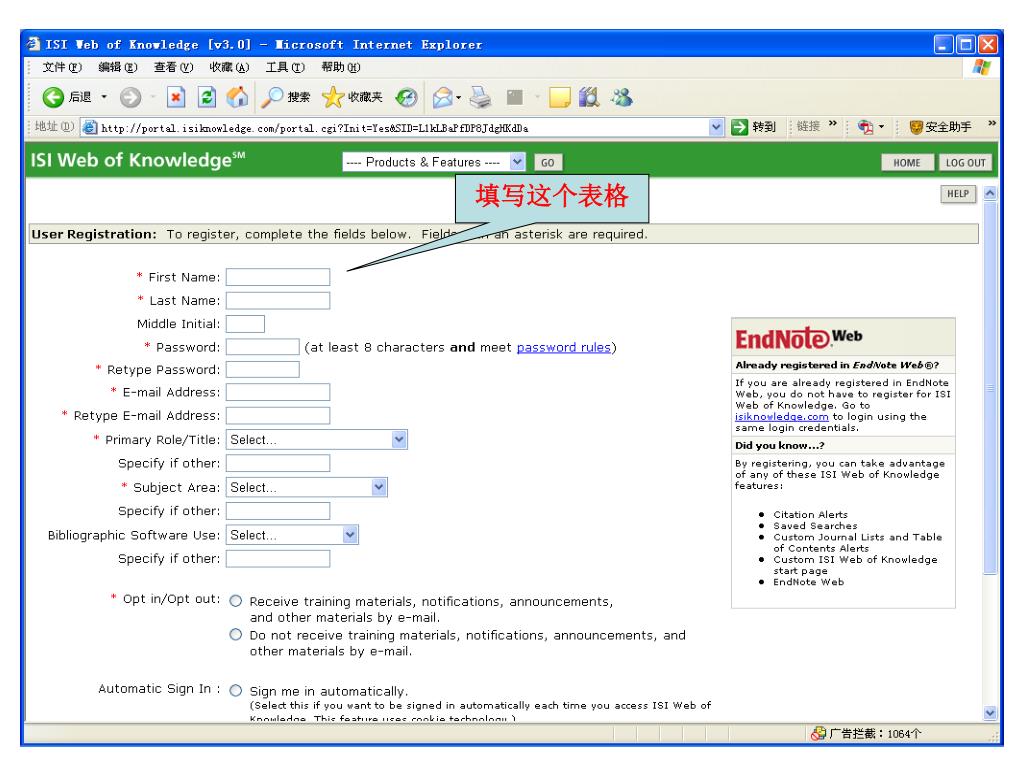The width and height of the screenshot is (1024, 768).
Task: Open the 帮助(H) menu
Action: coord(340,67)
